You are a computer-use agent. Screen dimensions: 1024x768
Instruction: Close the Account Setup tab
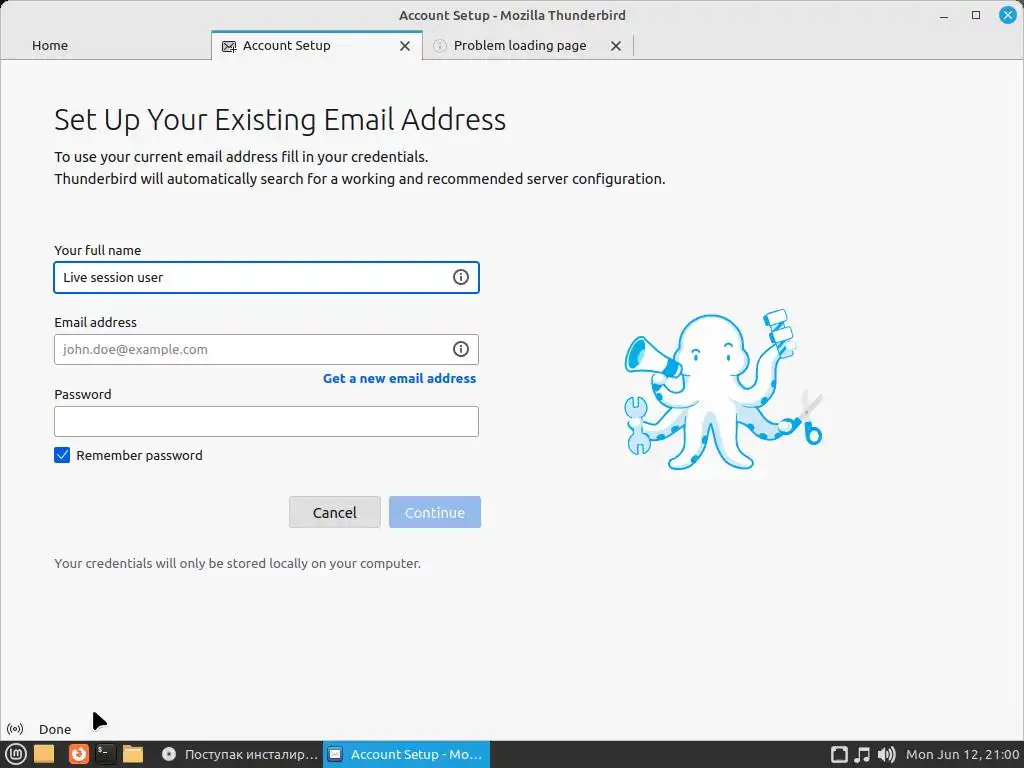tap(405, 46)
